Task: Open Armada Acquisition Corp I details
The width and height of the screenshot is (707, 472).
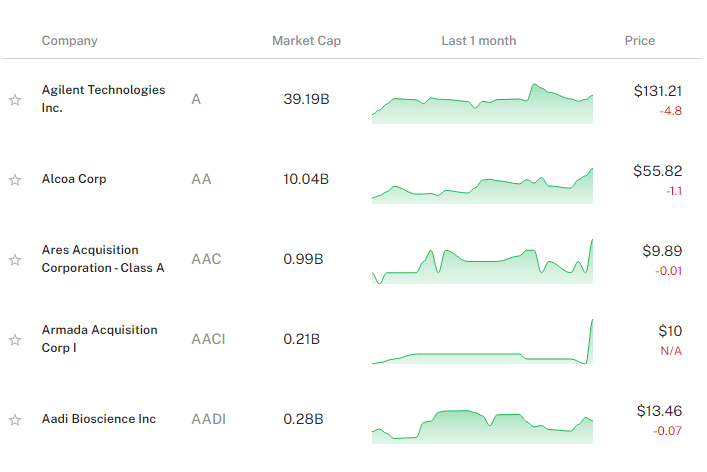Action: (99, 338)
